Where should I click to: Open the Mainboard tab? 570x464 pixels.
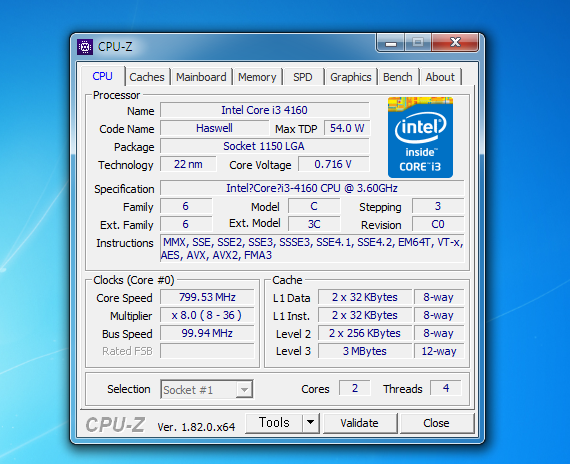click(201, 77)
